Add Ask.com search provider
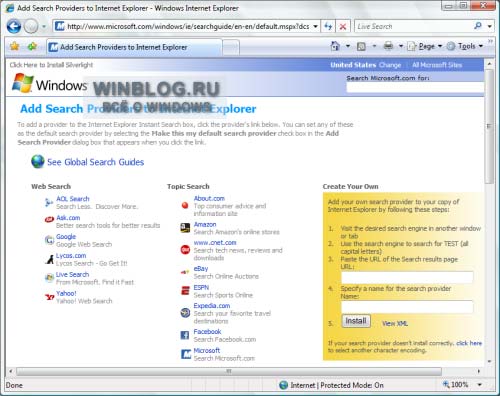This screenshot has width=500, height=396. pos(68,218)
